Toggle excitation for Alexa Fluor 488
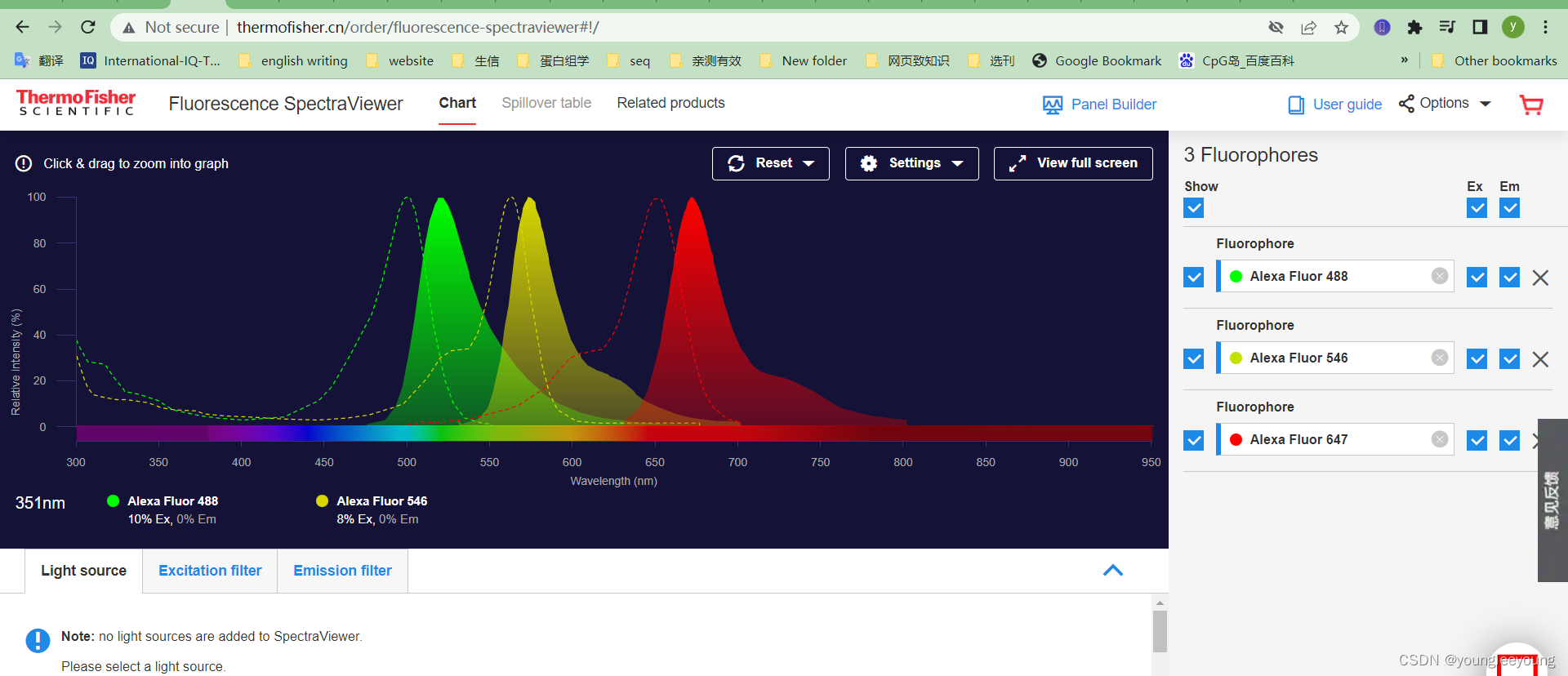Image resolution: width=1568 pixels, height=676 pixels. (x=1477, y=278)
